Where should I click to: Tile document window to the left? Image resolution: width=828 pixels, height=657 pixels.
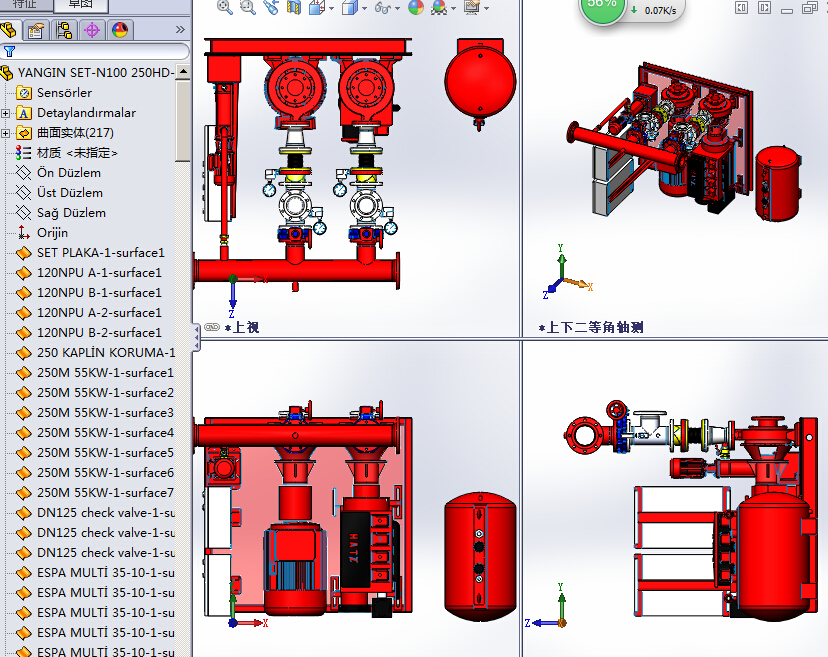(x=742, y=7)
